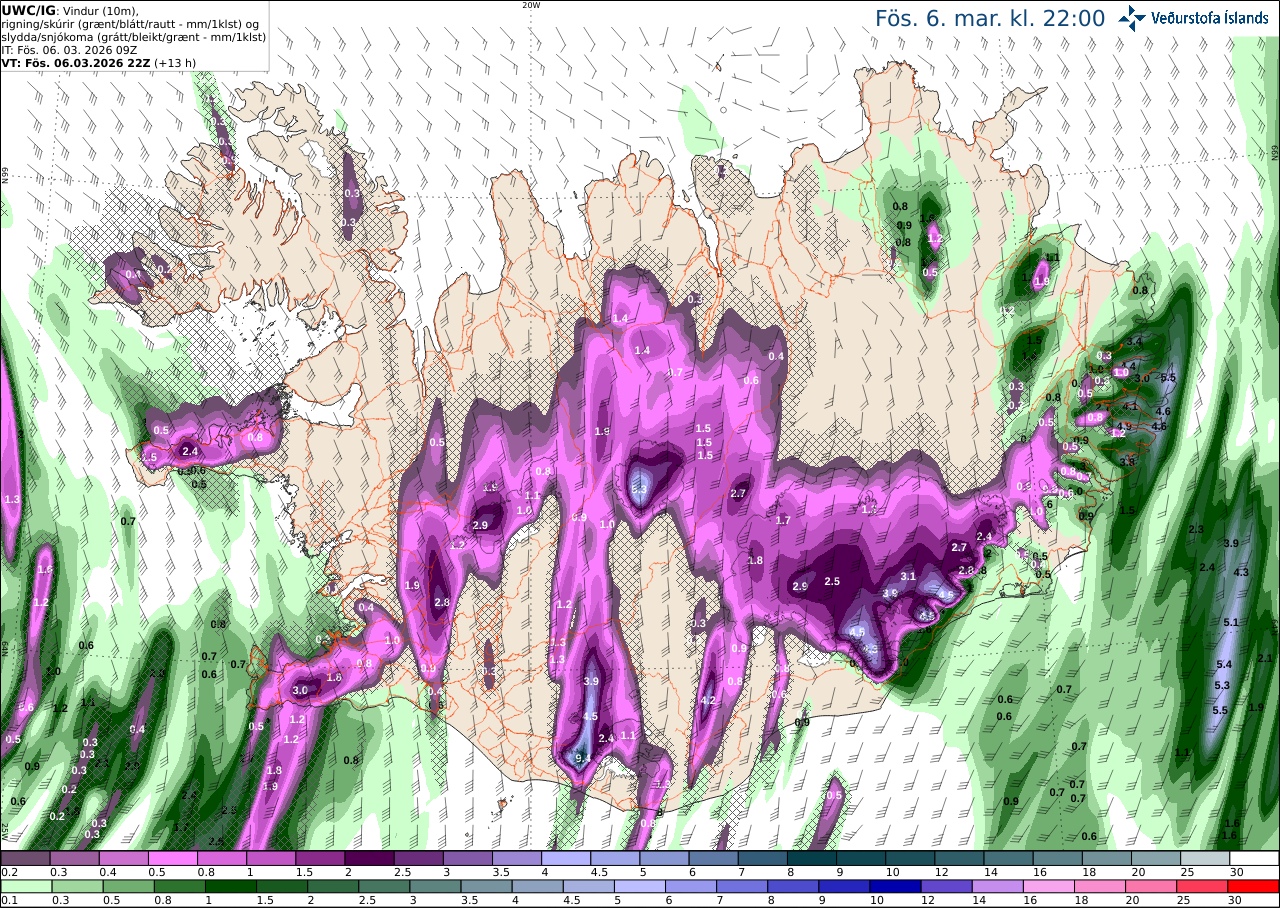
Task: Click the 20W longitude label at the top edge
Action: (532, 5)
